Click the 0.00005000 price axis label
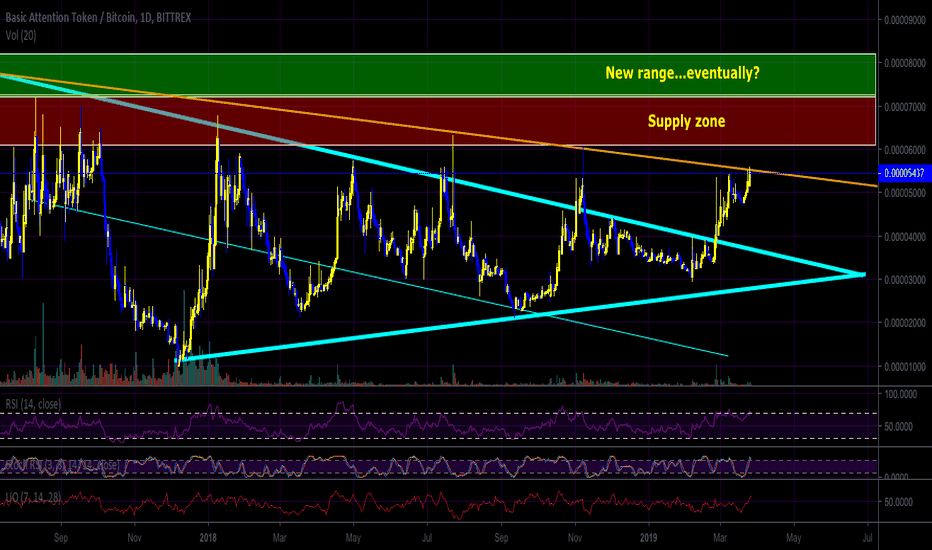The image size is (932, 550). [x=905, y=193]
